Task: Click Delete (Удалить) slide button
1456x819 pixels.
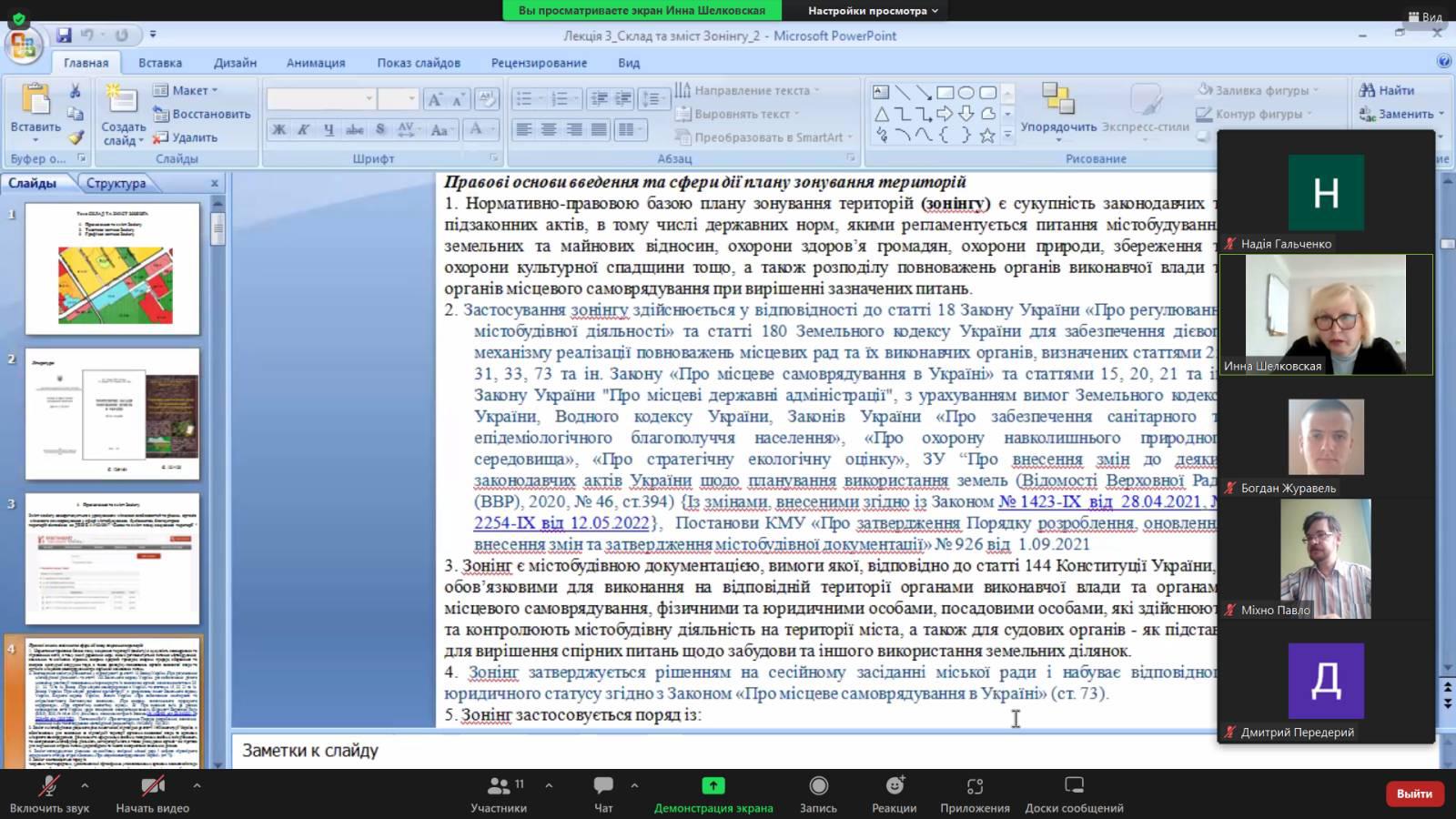Action: click(186, 137)
